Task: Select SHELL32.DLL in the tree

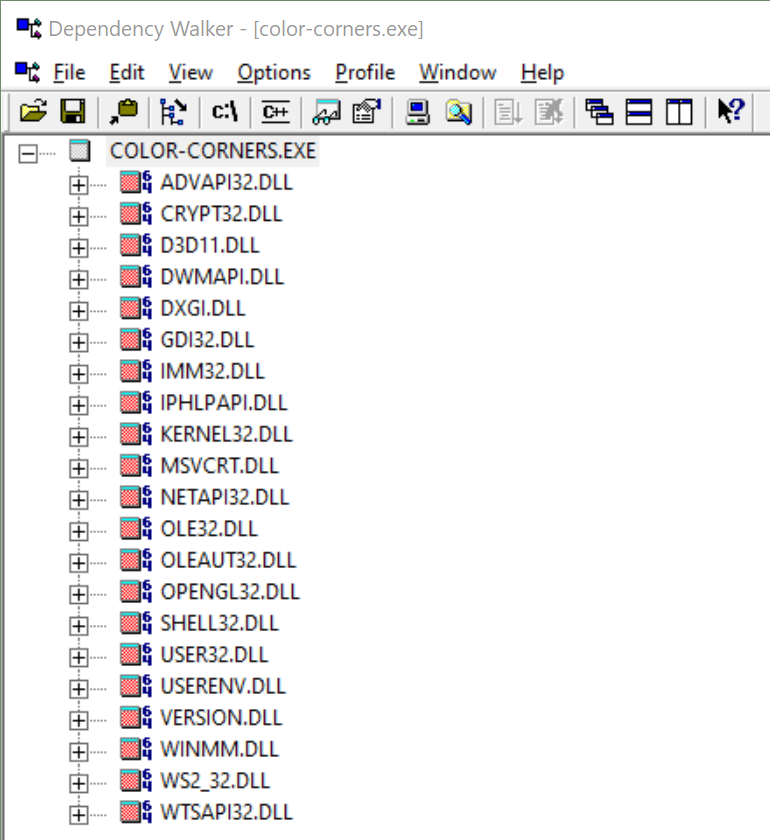Action: [220, 623]
